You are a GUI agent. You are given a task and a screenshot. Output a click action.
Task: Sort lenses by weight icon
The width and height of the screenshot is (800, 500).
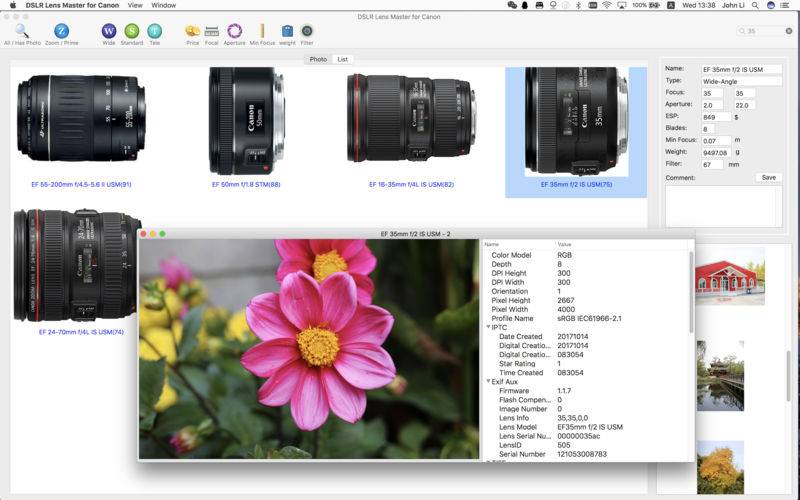(287, 31)
